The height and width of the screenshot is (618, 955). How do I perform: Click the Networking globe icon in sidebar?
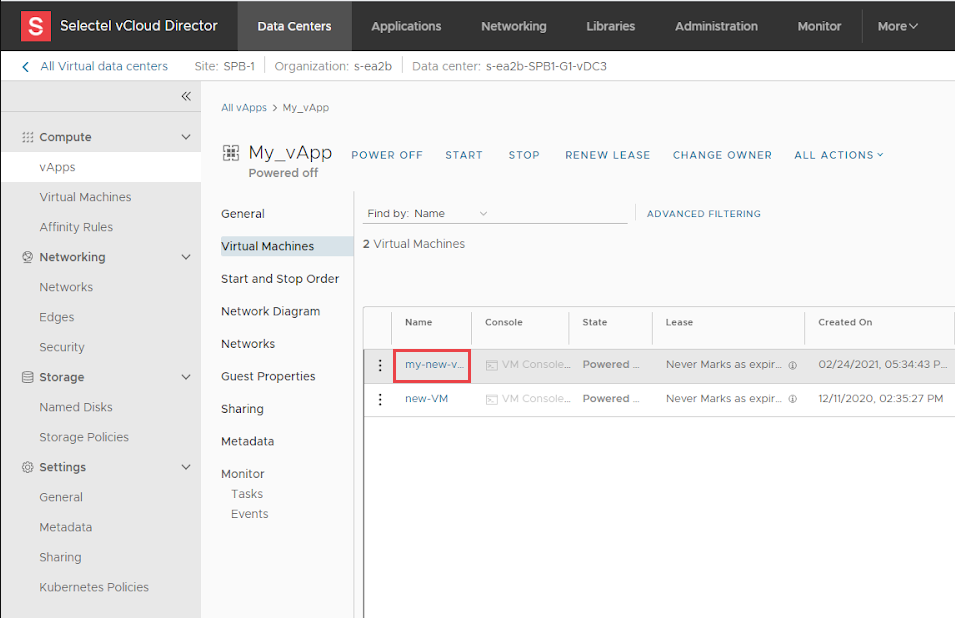(x=27, y=257)
